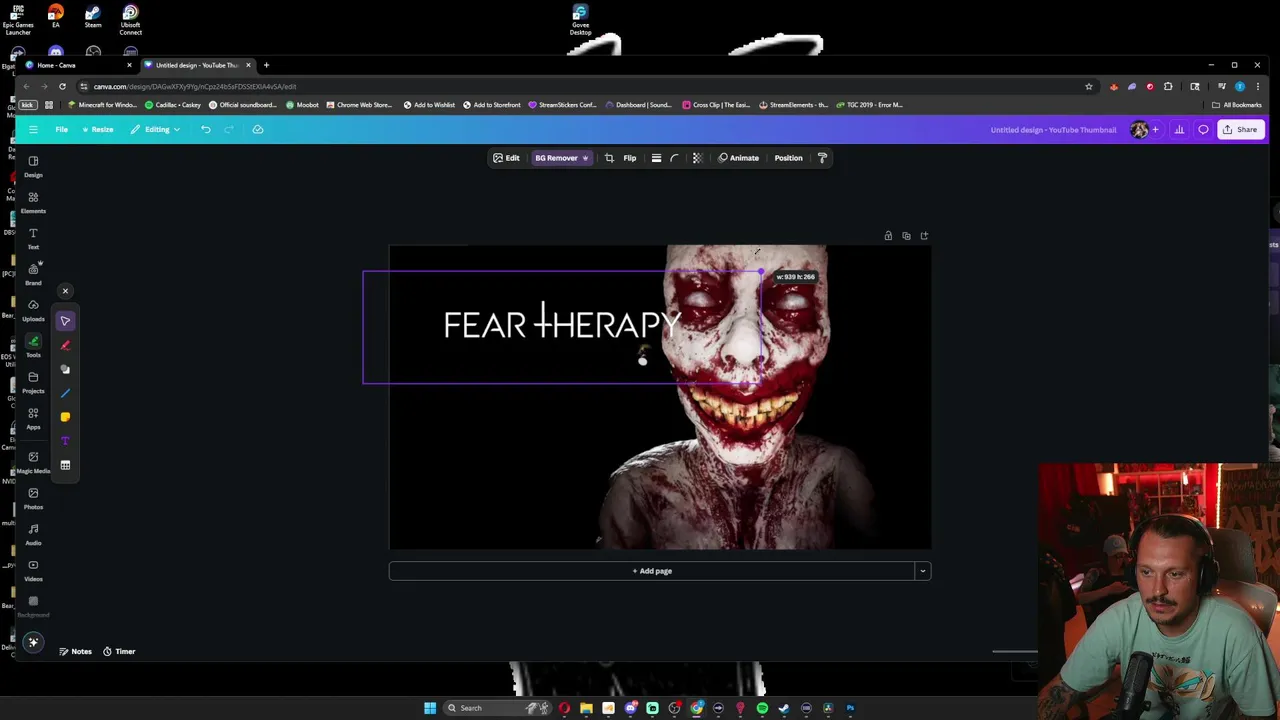Choose the Table tool in floating toolbar
Image resolution: width=1280 pixels, height=720 pixels.
(x=65, y=465)
